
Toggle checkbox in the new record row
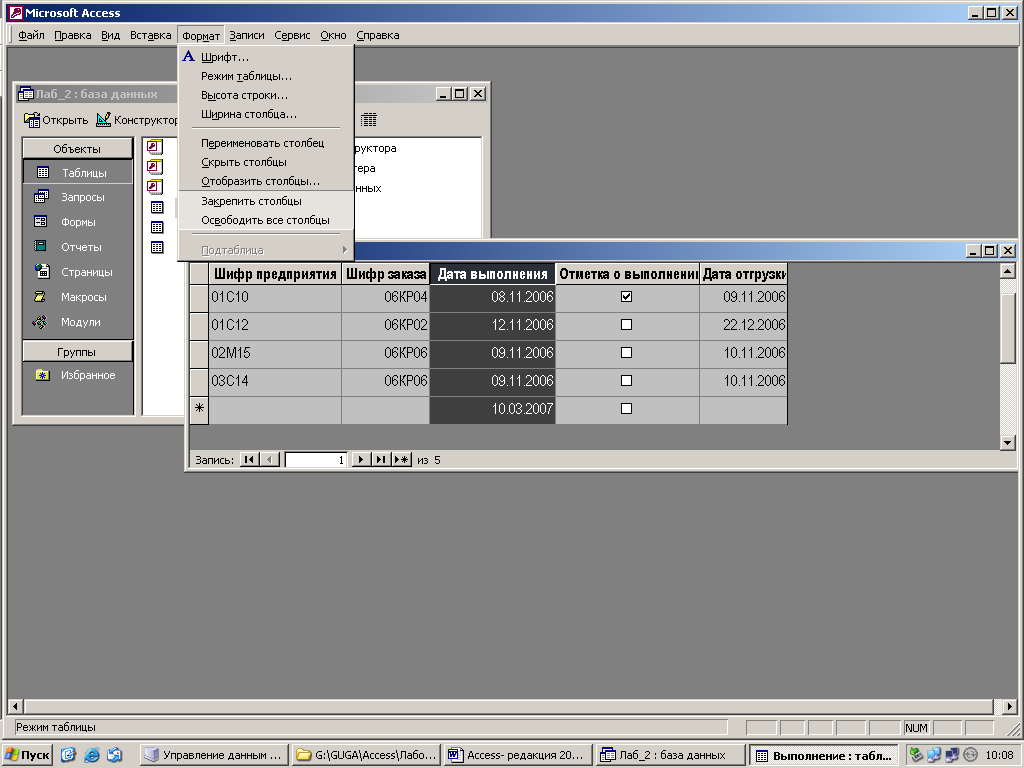point(626,408)
